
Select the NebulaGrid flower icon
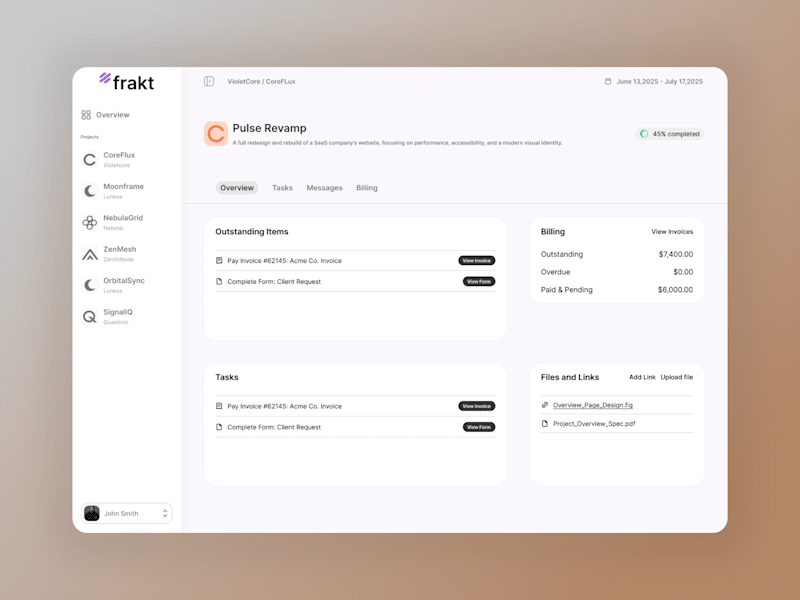tap(90, 222)
